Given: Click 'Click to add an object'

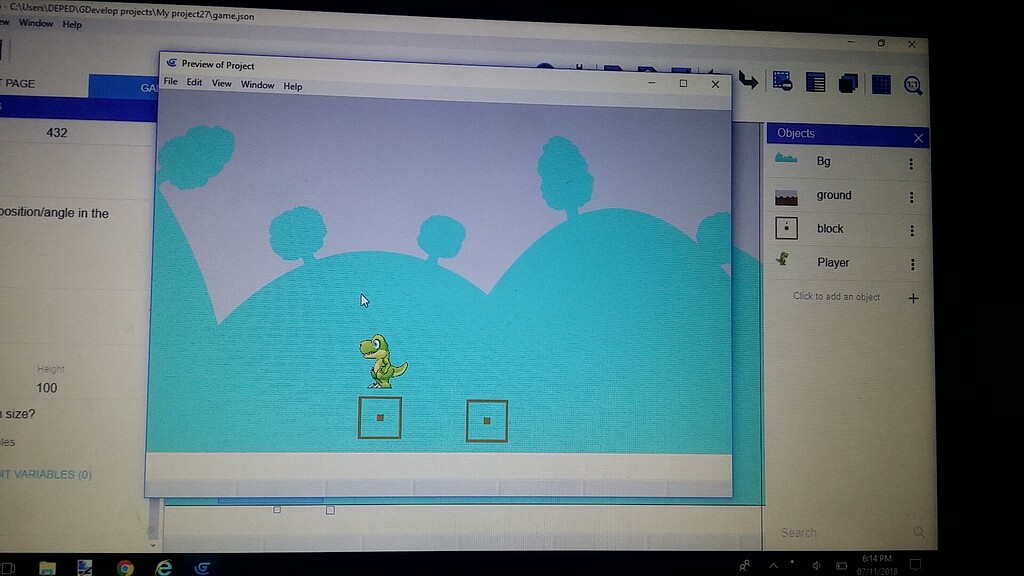Looking at the screenshot, I should (840, 297).
